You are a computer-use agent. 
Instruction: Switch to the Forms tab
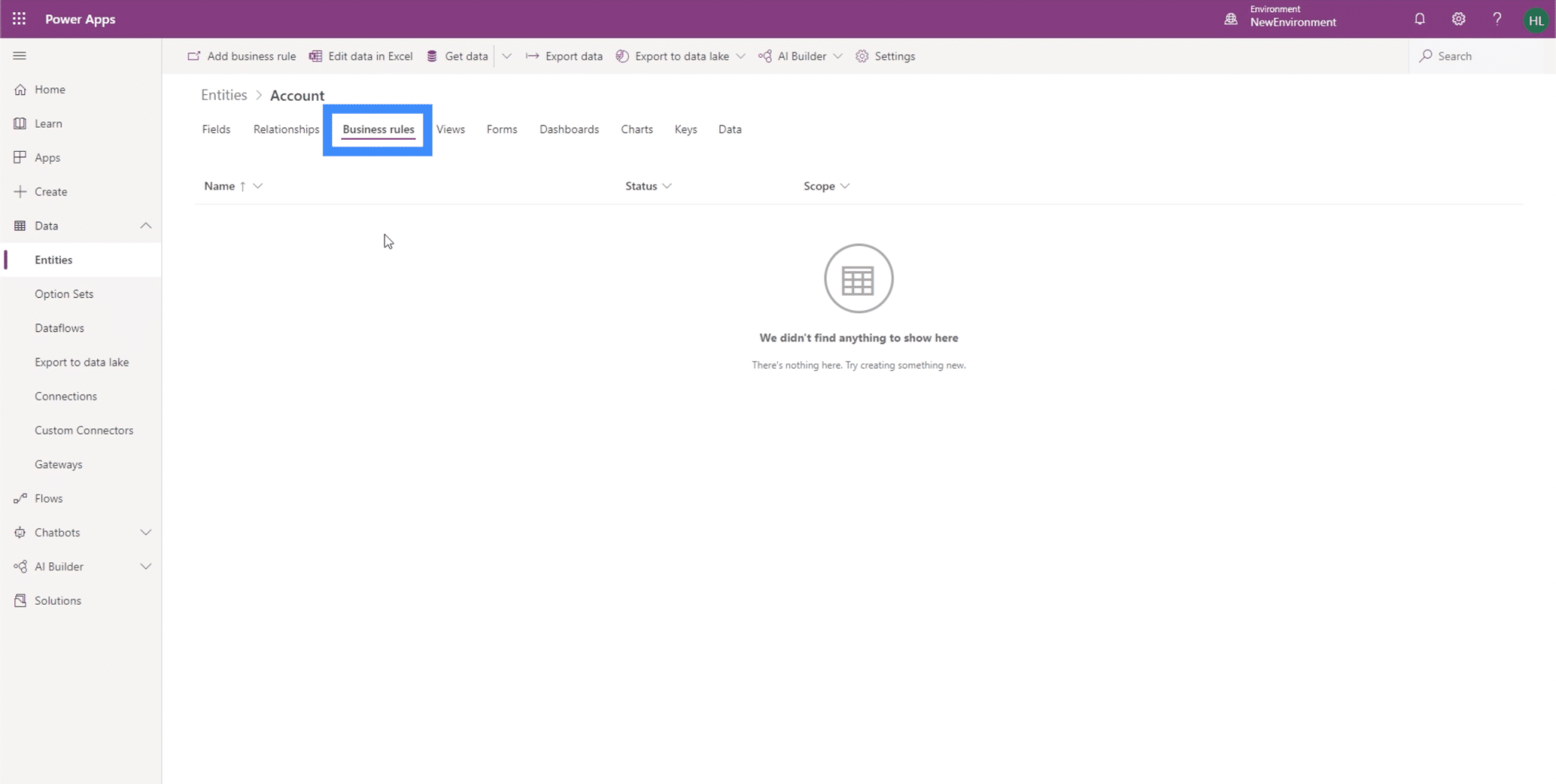[x=502, y=129]
